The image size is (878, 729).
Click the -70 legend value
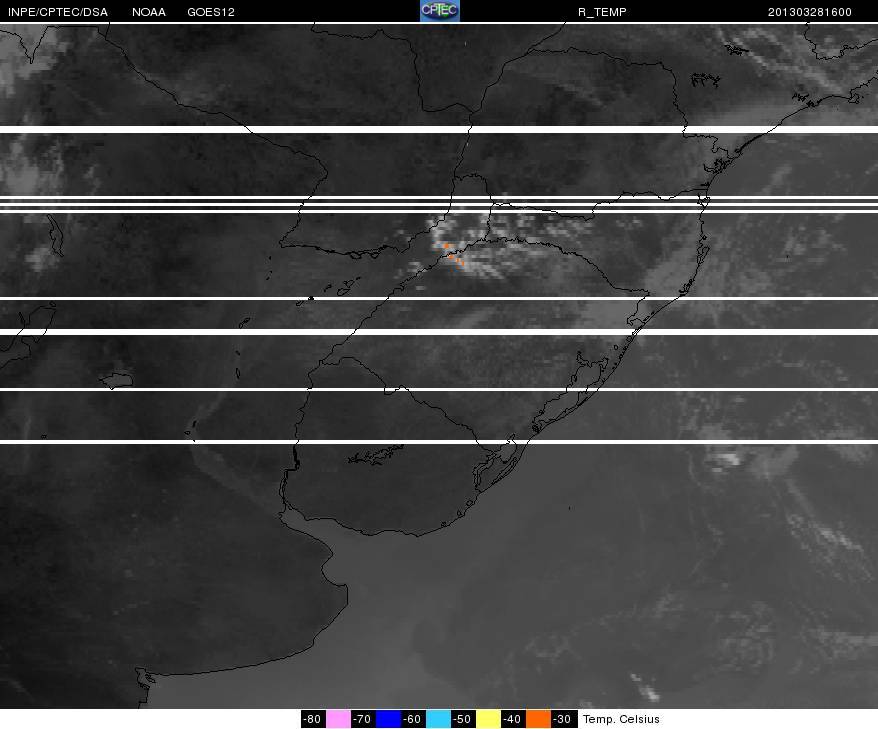pyautogui.click(x=362, y=719)
